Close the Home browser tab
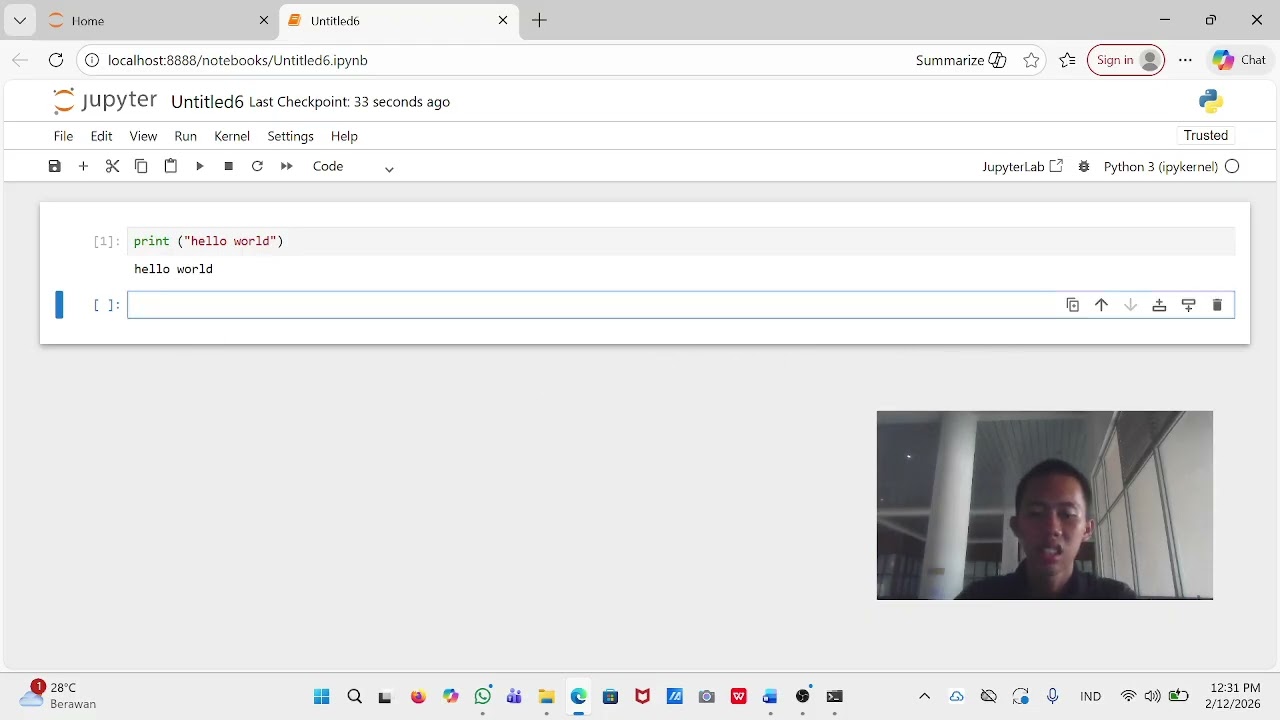The image size is (1280, 720). tap(264, 20)
